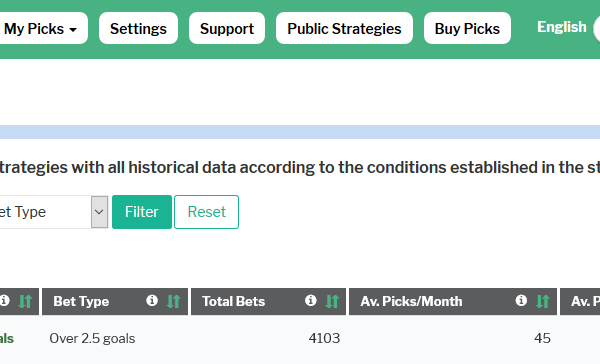
Task: Click the Total Bets column header
Action: click(233, 302)
